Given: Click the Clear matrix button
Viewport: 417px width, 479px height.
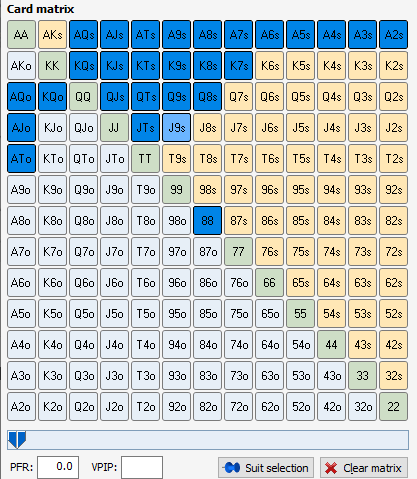Looking at the screenshot, I should point(364,468).
